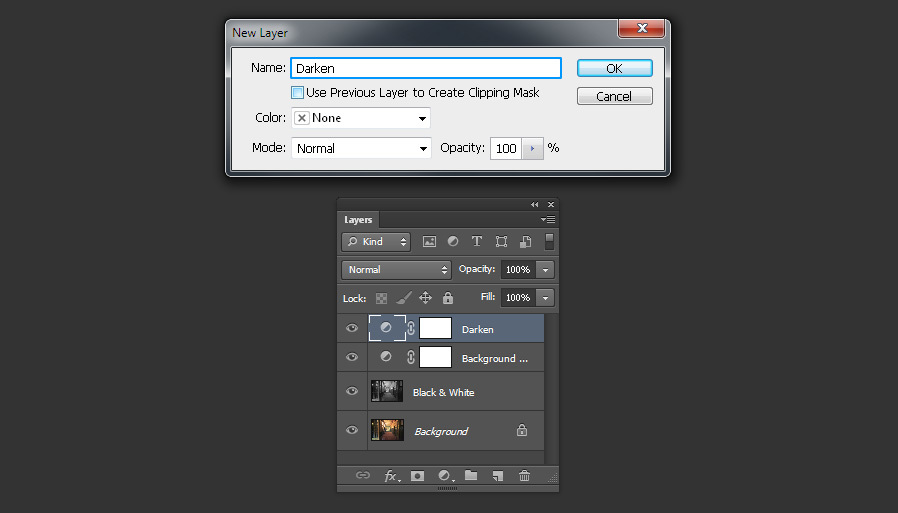Create a new layer icon
Image resolution: width=898 pixels, height=513 pixels.
click(498, 476)
